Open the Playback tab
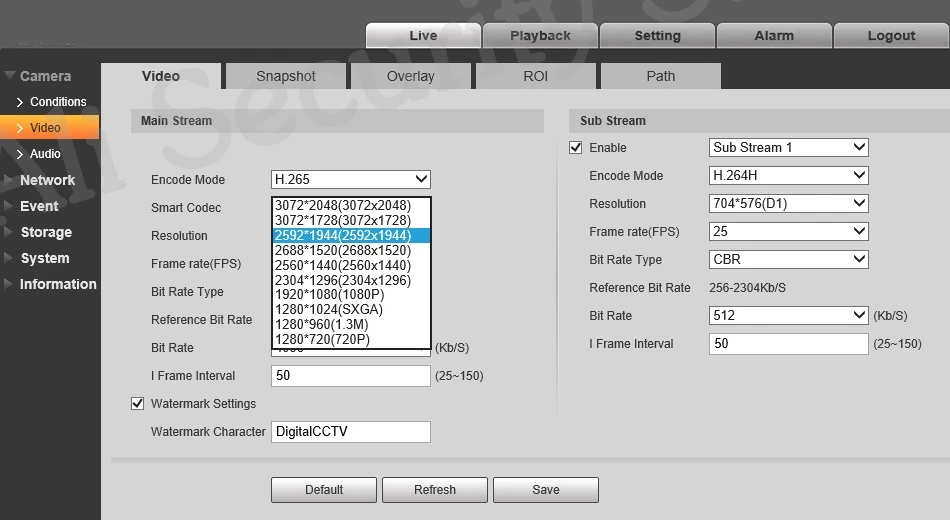 coord(540,36)
